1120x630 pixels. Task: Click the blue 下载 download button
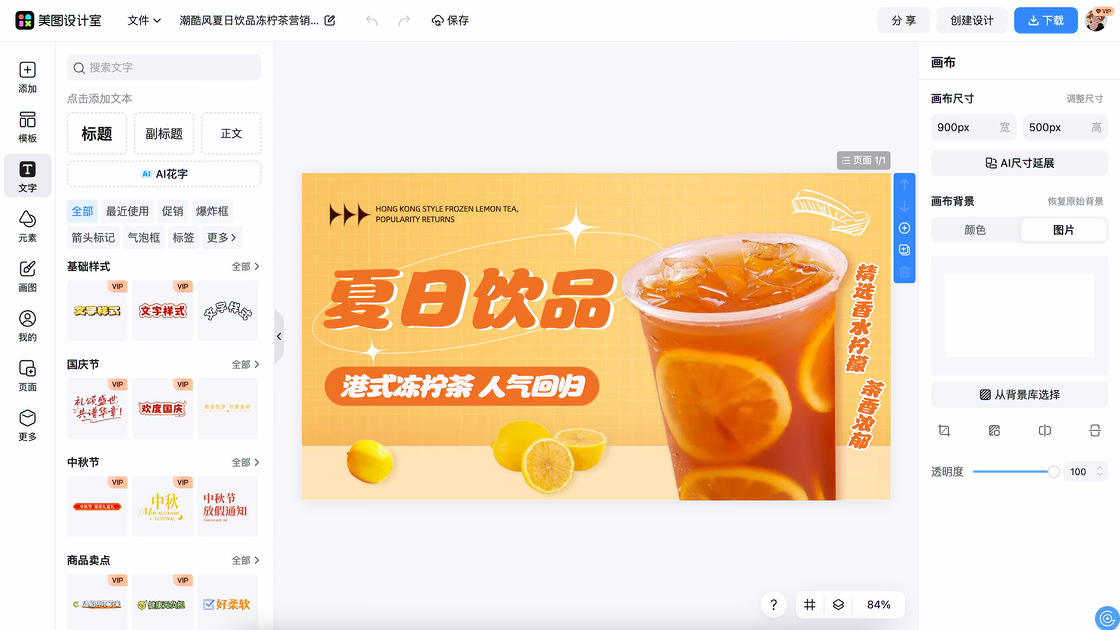click(1046, 20)
